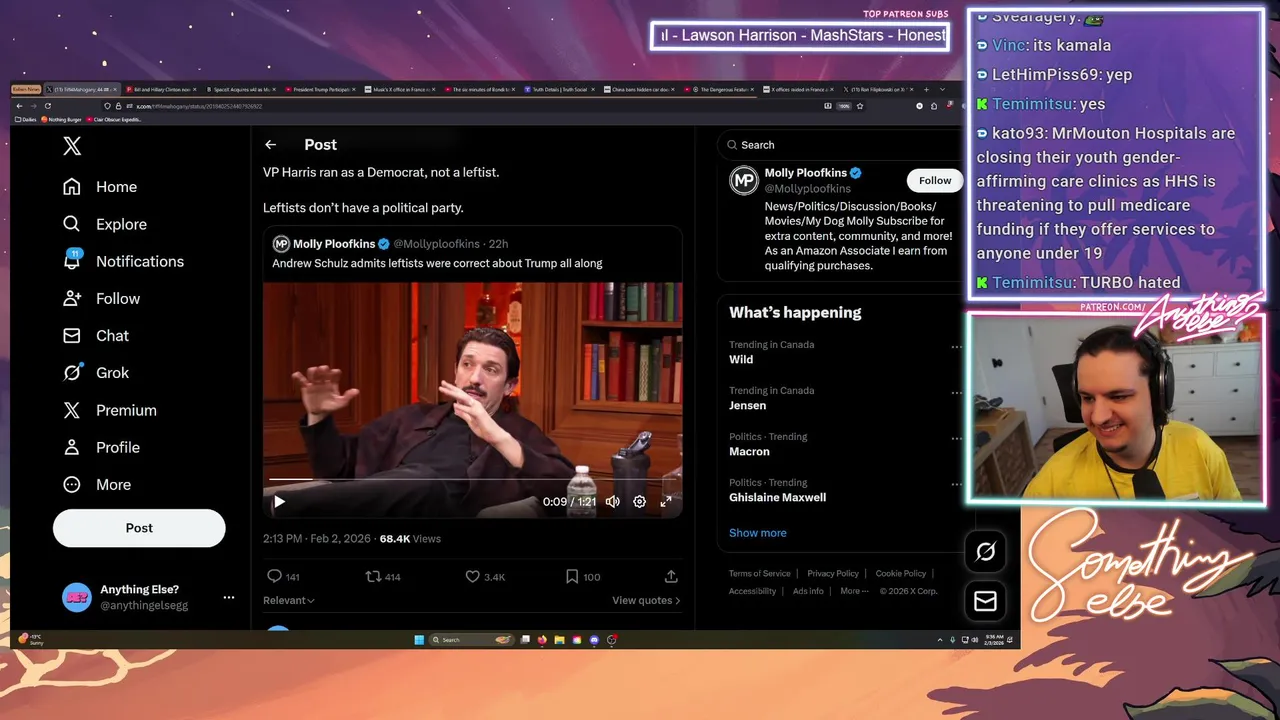Open options dots for Macron trend
Image resolution: width=1280 pixels, height=720 pixels.
pyautogui.click(x=956, y=439)
